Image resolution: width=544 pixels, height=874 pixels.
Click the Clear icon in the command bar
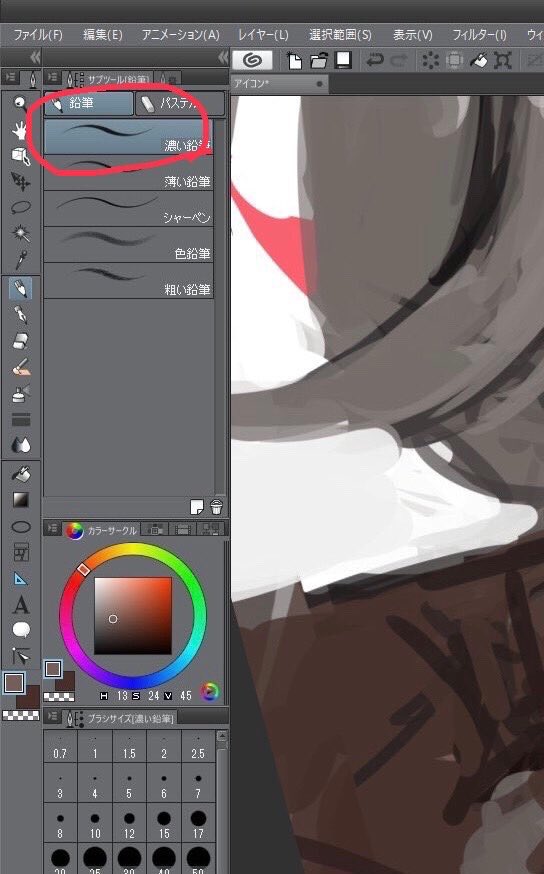(x=430, y=60)
